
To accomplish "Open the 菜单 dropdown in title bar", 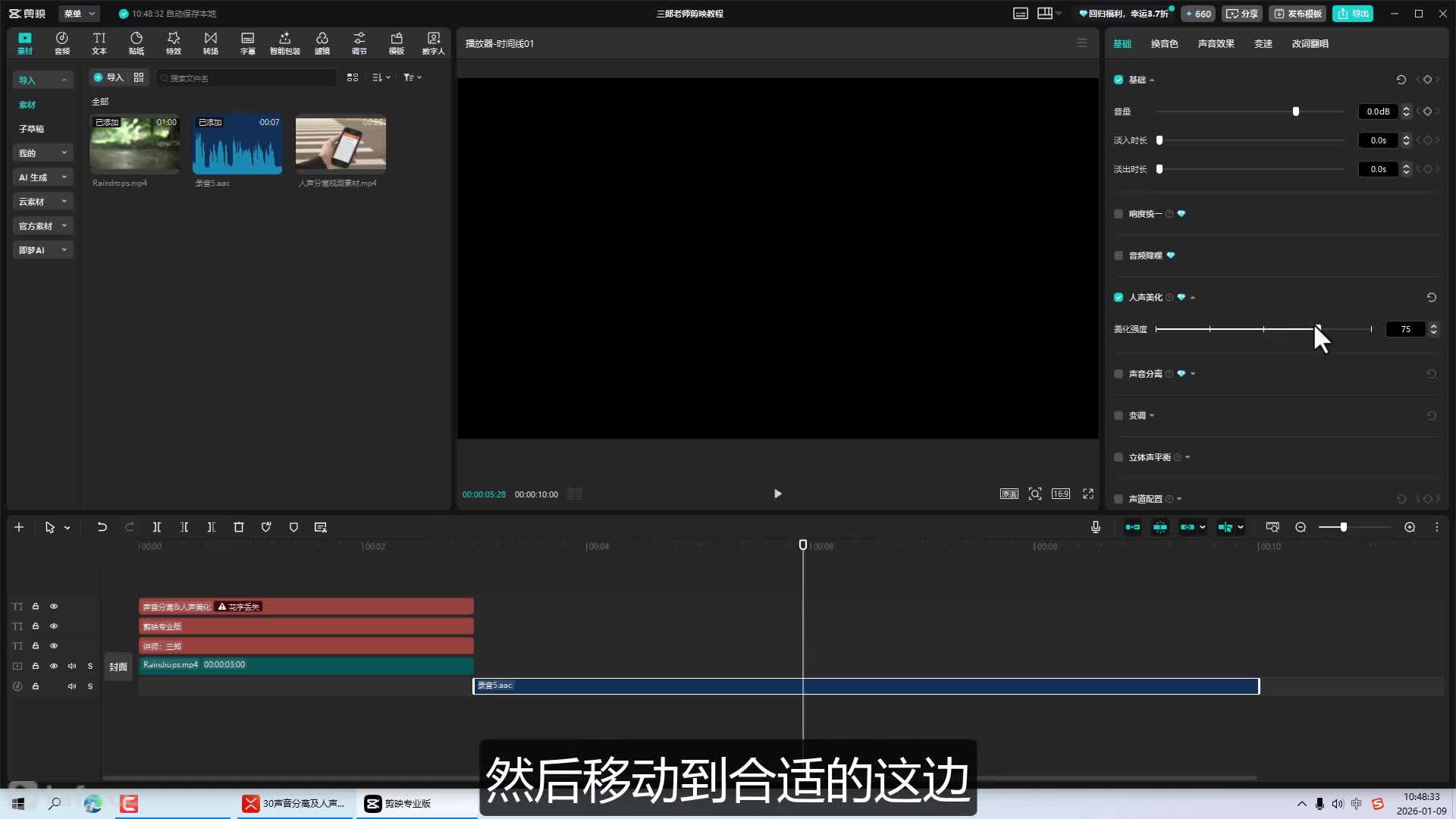I will [79, 14].
